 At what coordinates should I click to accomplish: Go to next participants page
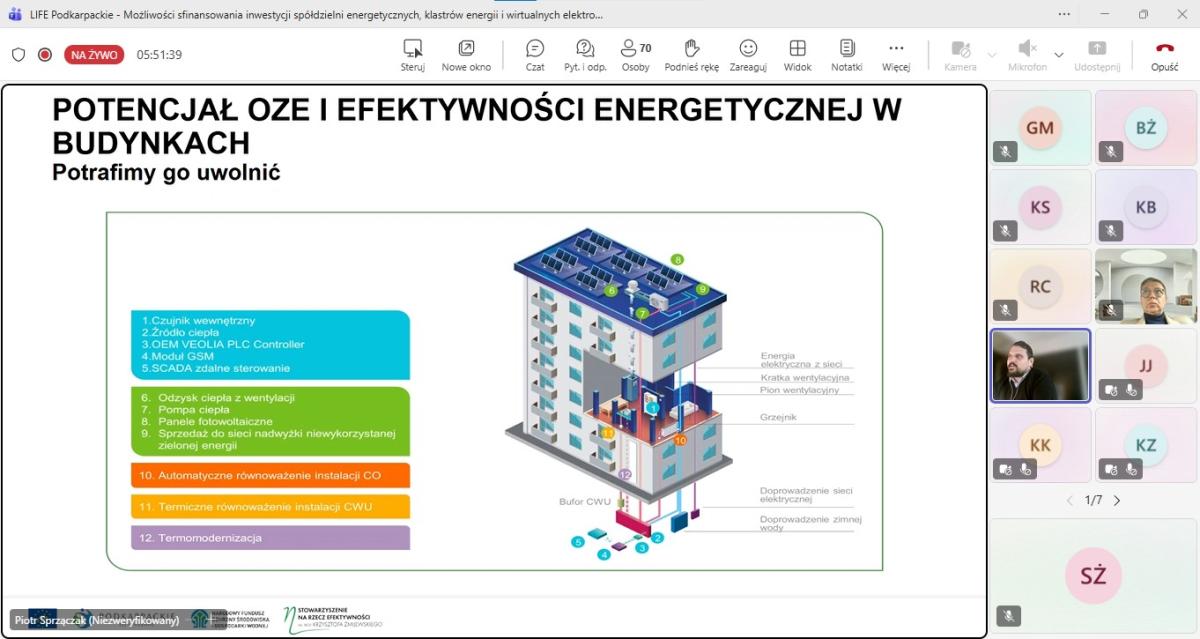pos(1117,500)
